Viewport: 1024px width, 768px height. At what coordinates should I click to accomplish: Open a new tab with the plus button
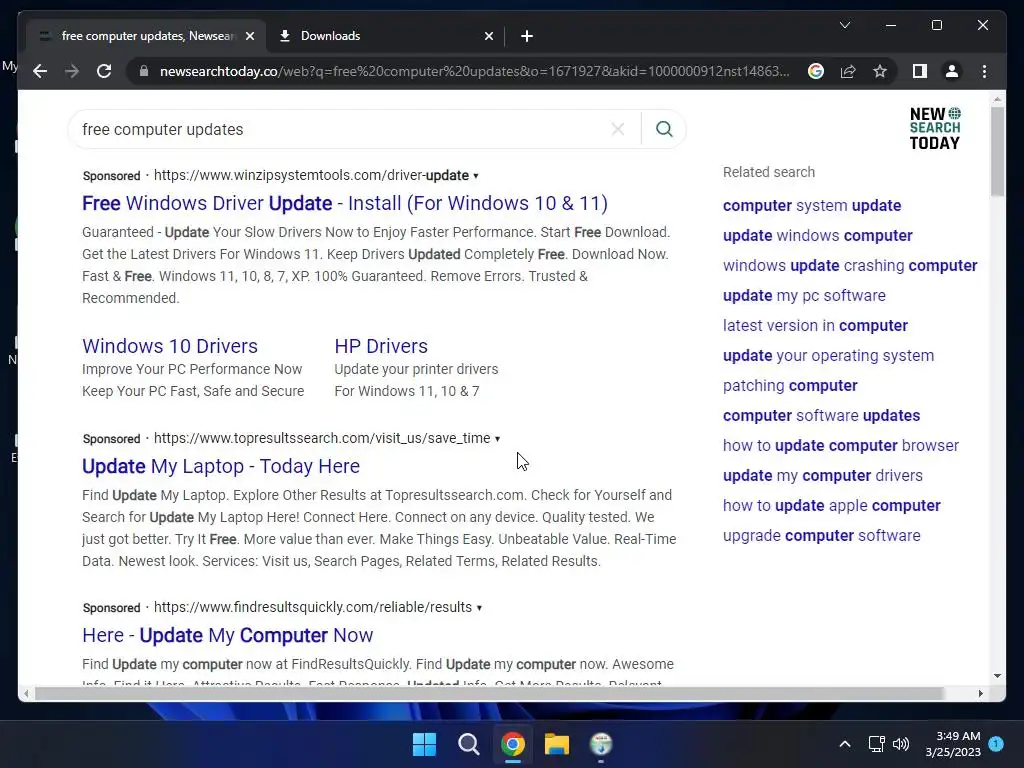pyautogui.click(x=527, y=36)
